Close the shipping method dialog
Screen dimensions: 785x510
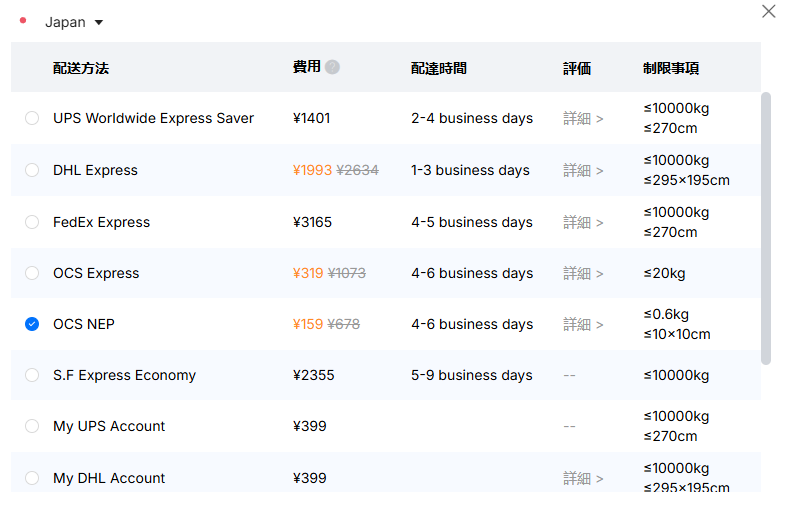click(768, 12)
